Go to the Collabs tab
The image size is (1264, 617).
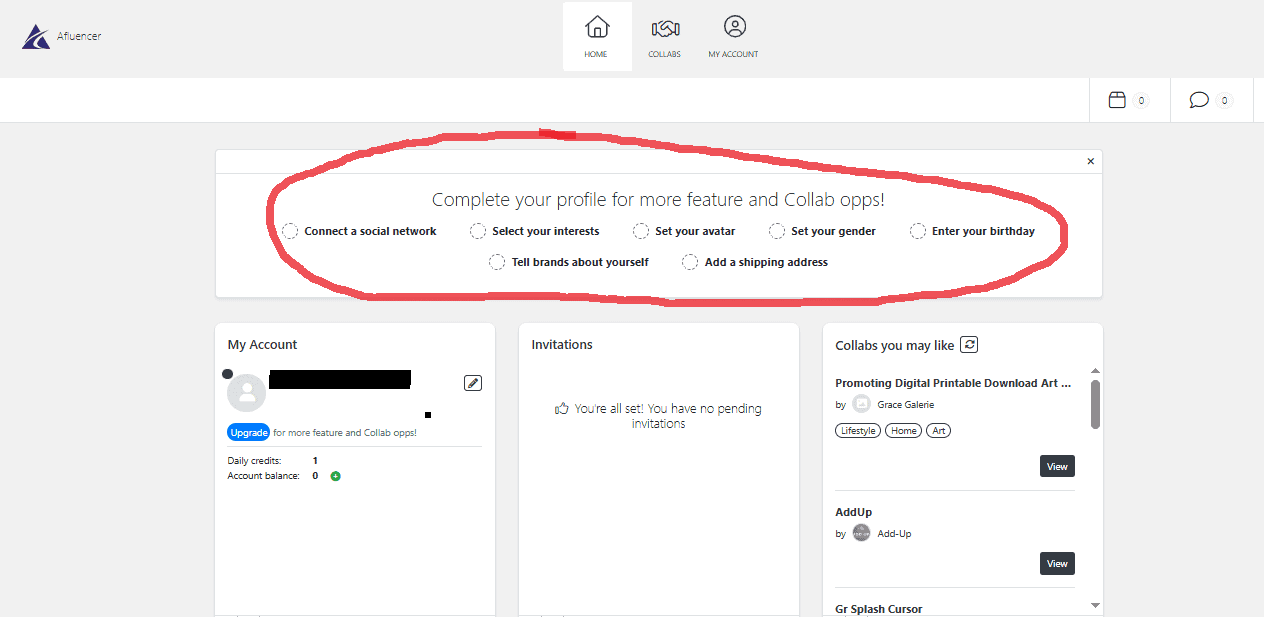point(664,37)
